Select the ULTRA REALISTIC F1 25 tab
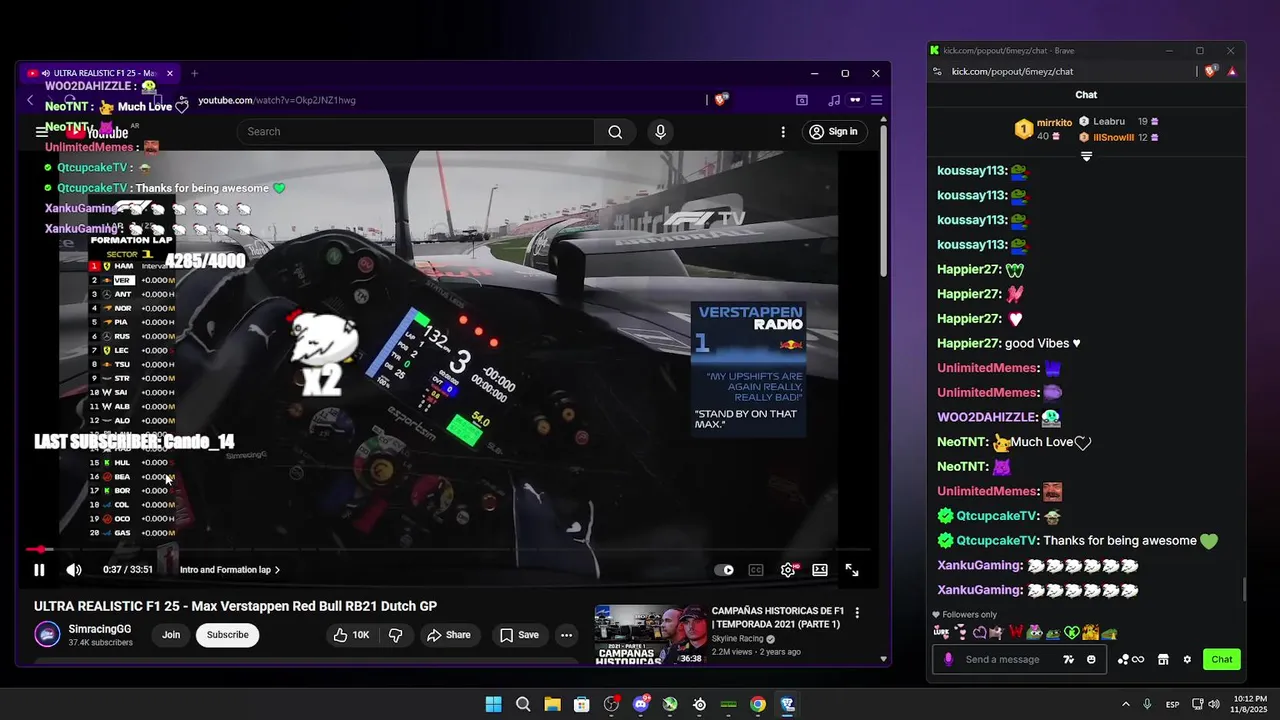 point(100,73)
